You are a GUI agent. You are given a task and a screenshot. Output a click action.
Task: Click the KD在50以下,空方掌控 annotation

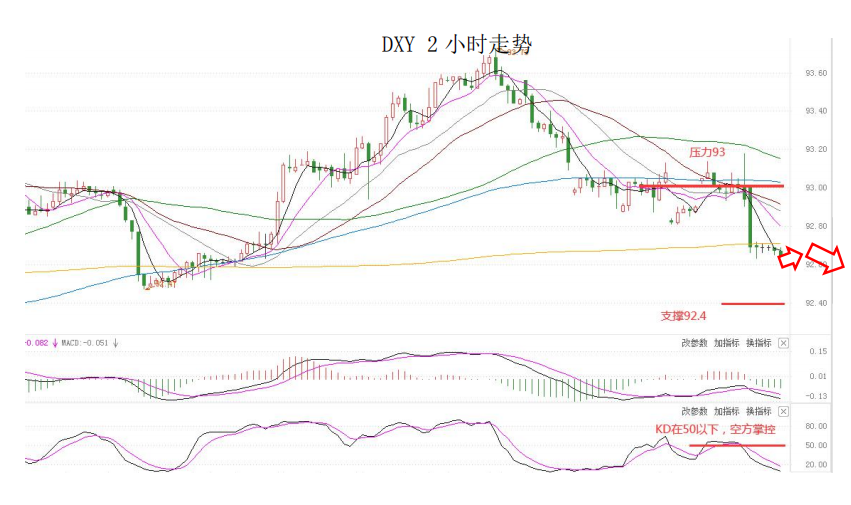click(714, 427)
